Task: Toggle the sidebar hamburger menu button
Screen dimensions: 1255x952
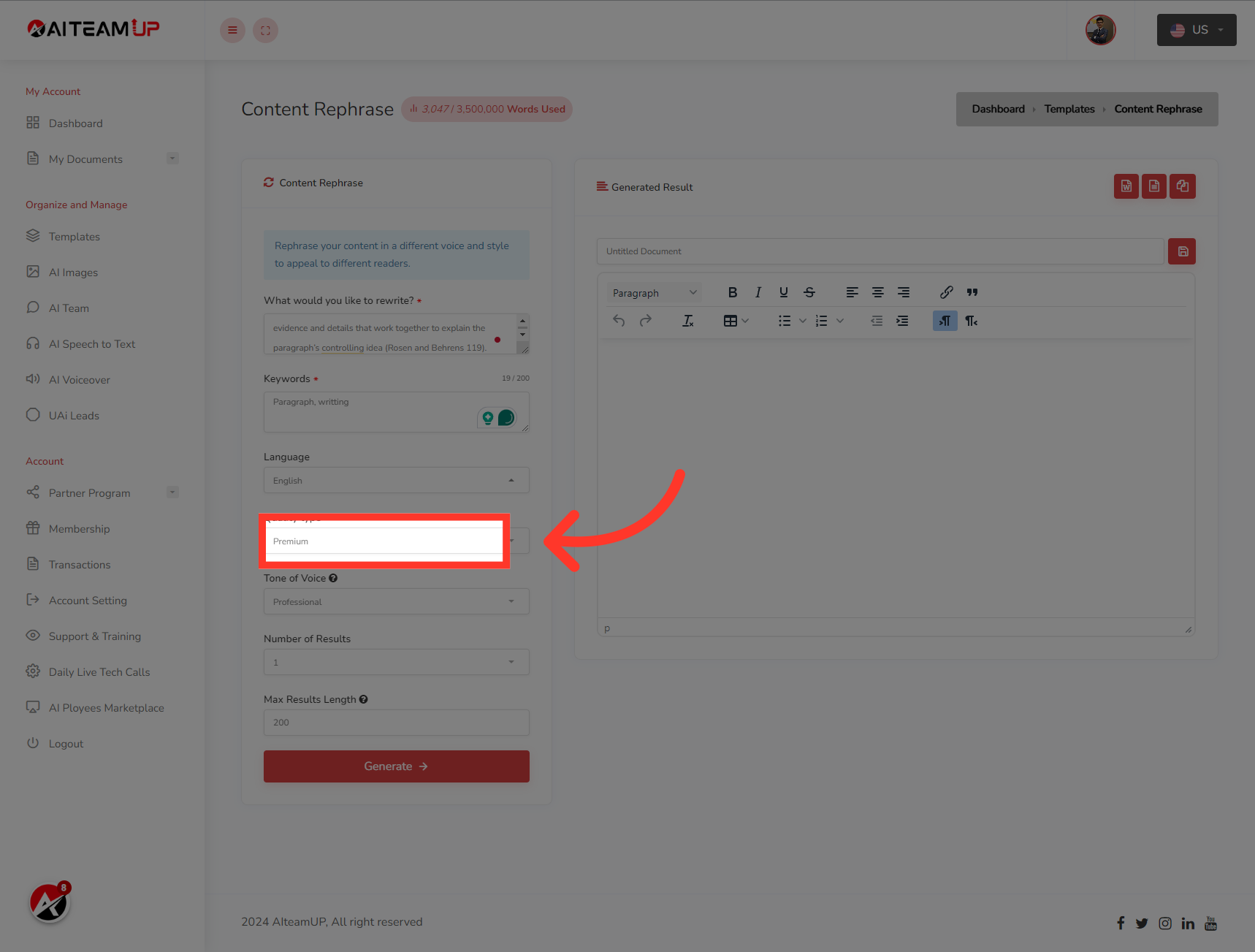Action: 232,30
